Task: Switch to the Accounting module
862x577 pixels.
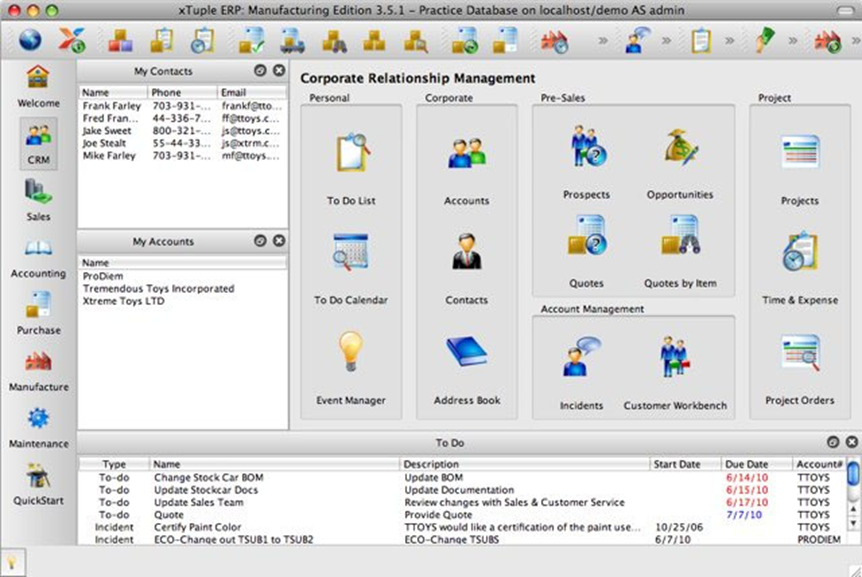Action: 38,257
